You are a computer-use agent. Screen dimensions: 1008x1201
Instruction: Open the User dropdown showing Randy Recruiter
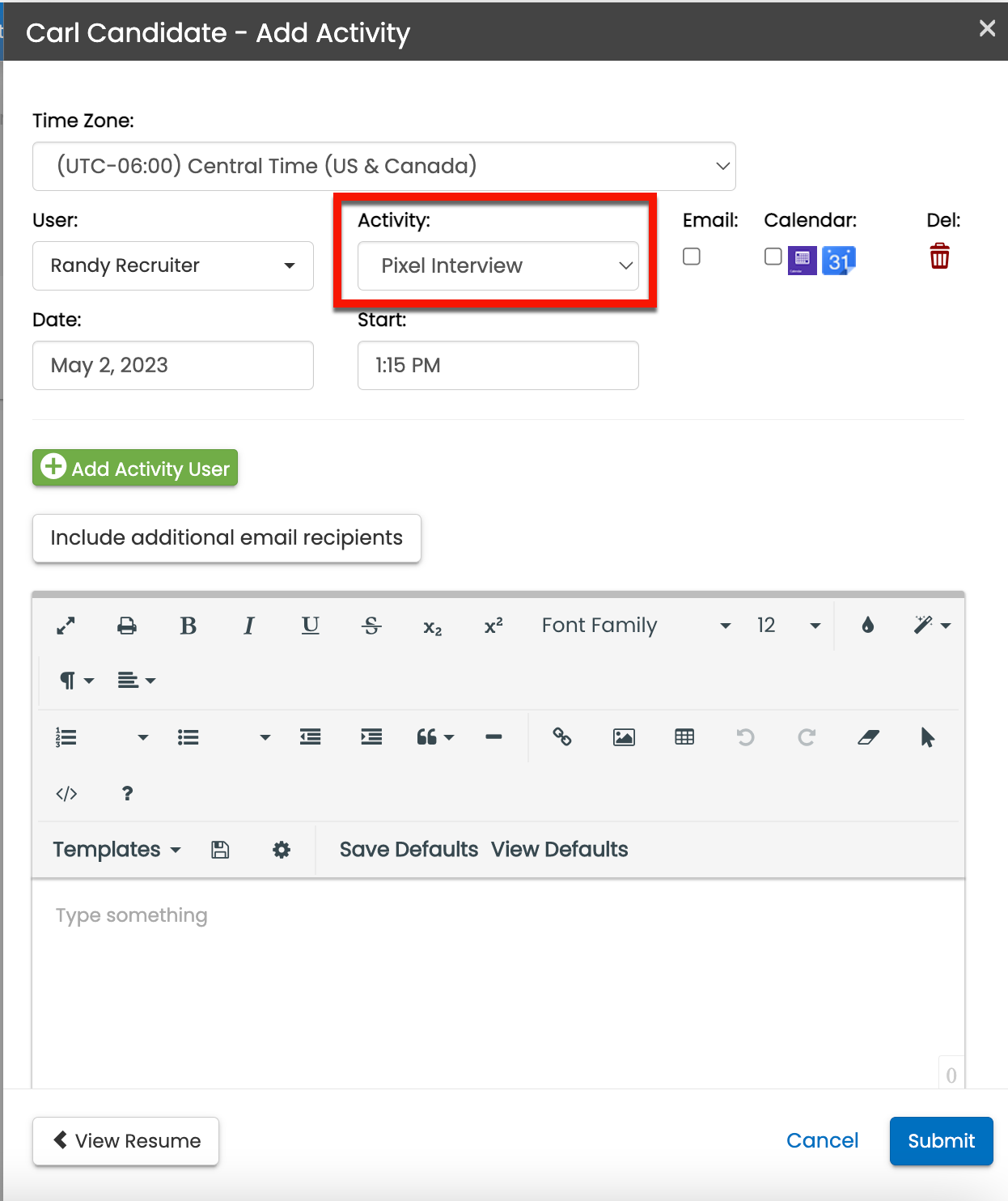tap(173, 266)
